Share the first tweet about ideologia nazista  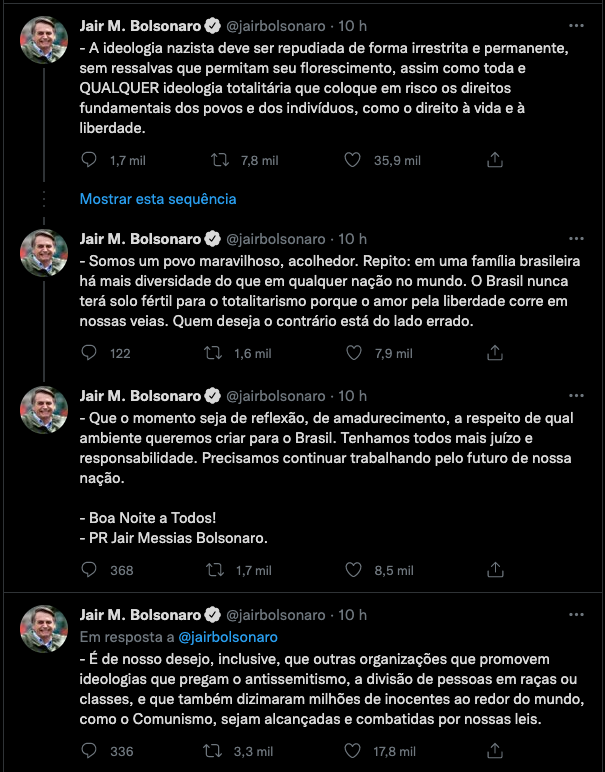click(493, 160)
